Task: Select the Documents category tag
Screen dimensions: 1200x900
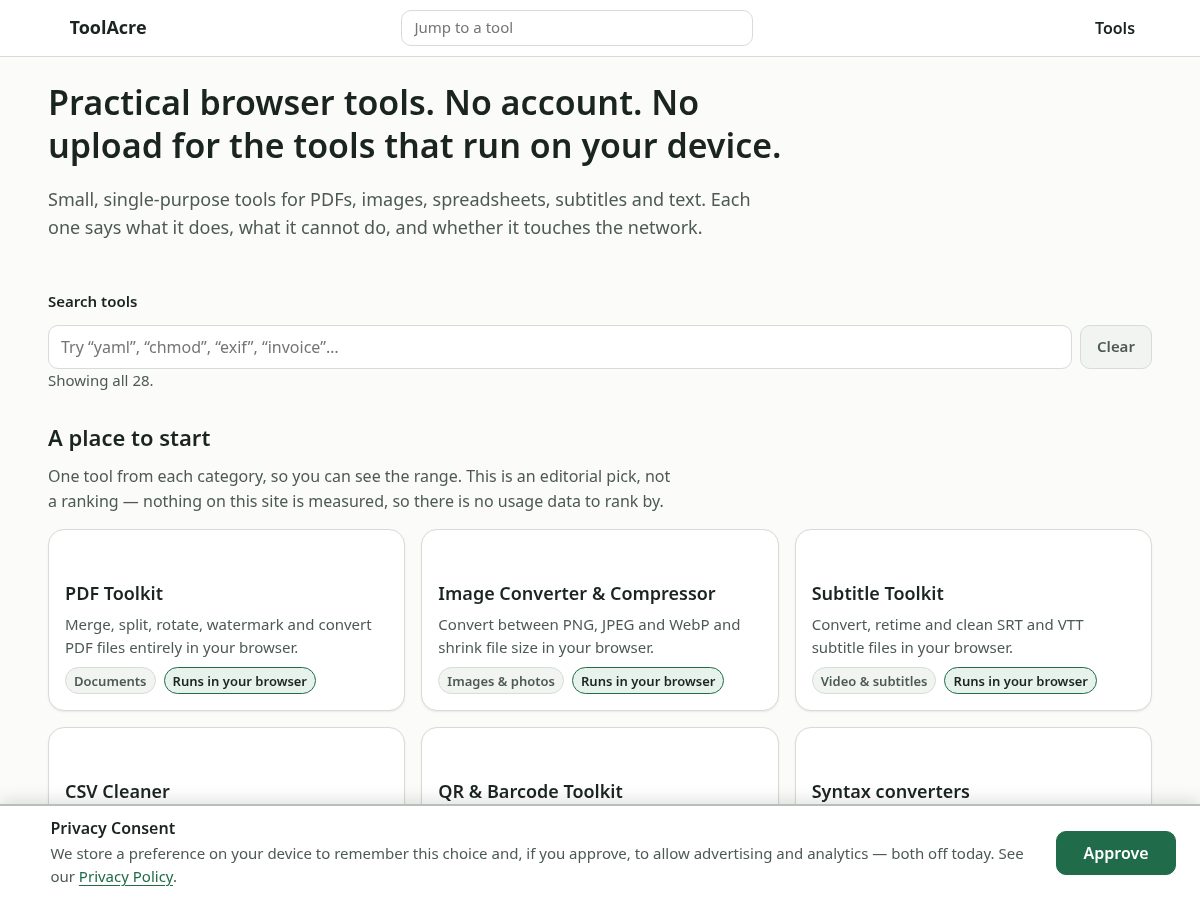Action: pyautogui.click(x=110, y=681)
